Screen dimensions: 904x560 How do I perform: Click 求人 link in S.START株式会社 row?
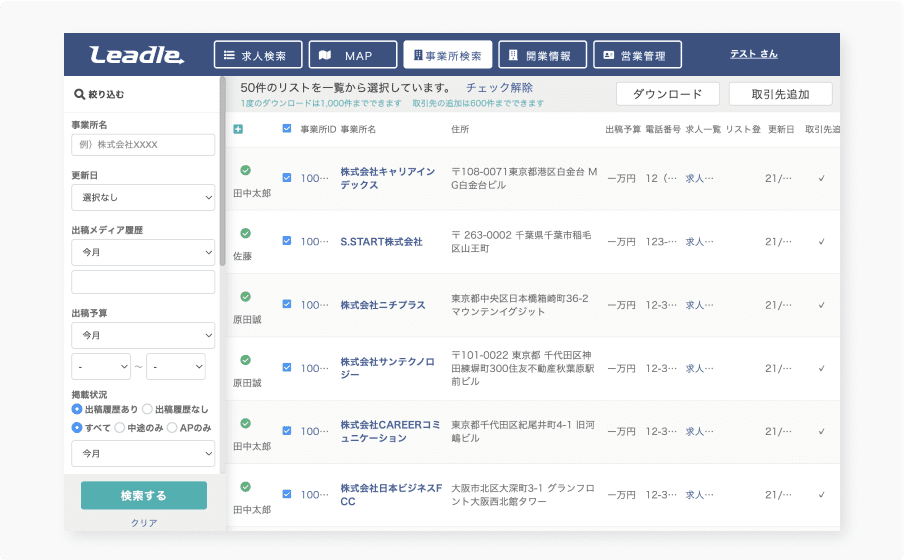pyautogui.click(x=699, y=242)
